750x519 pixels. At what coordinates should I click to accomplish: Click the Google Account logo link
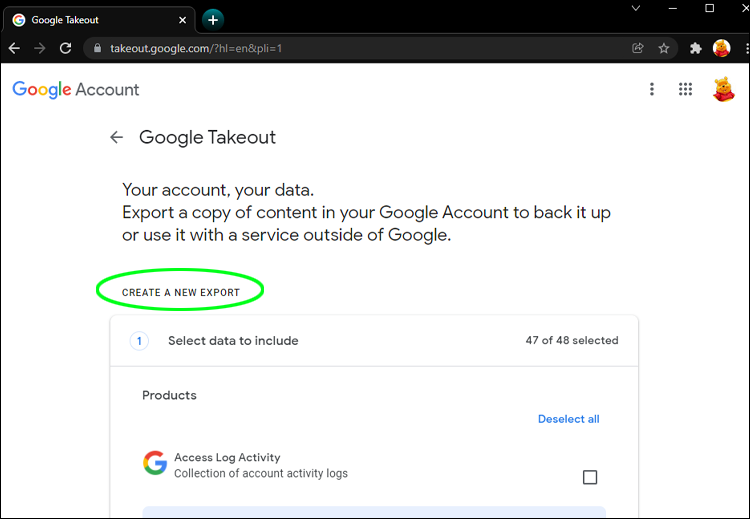pyautogui.click(x=76, y=89)
